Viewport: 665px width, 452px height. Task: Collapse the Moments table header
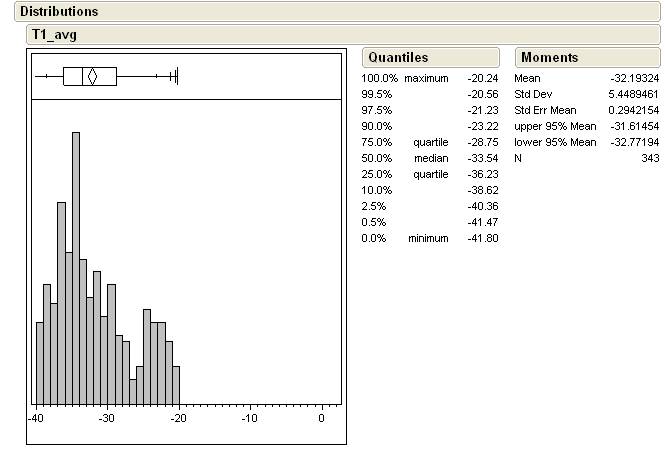[x=549, y=58]
